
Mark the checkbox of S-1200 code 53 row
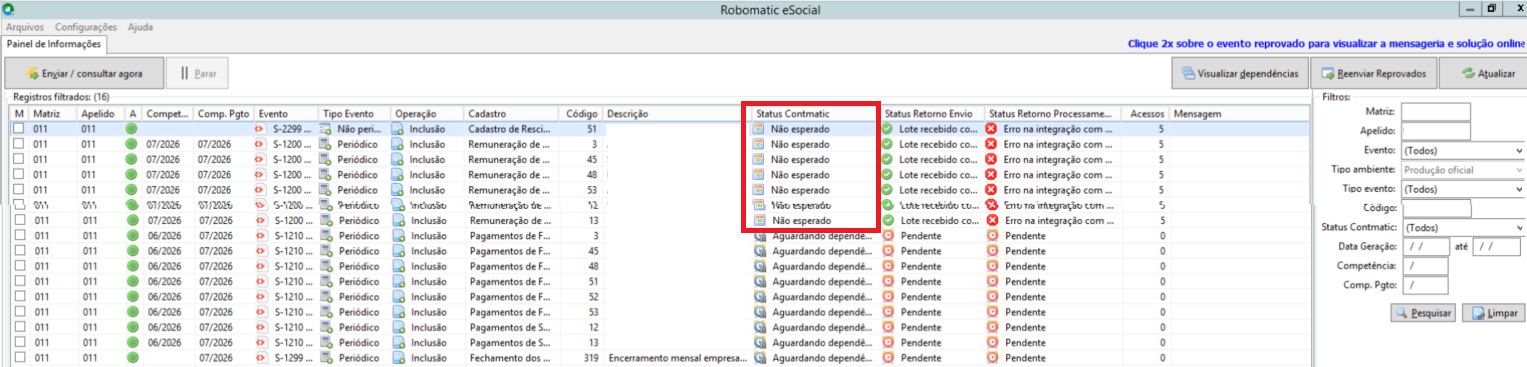point(18,189)
